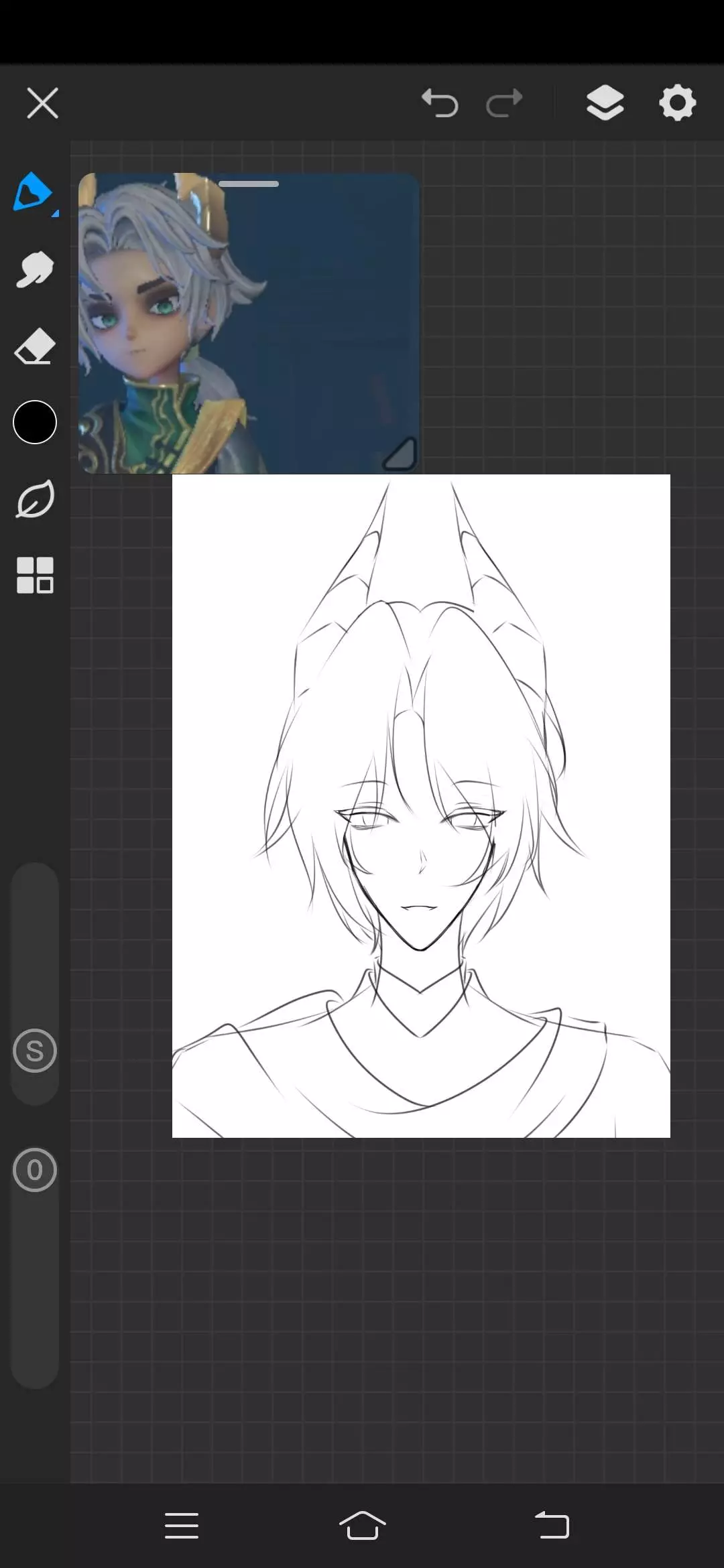Viewport: 724px width, 1568px height.
Task: Open the layers panel
Action: [x=605, y=103]
